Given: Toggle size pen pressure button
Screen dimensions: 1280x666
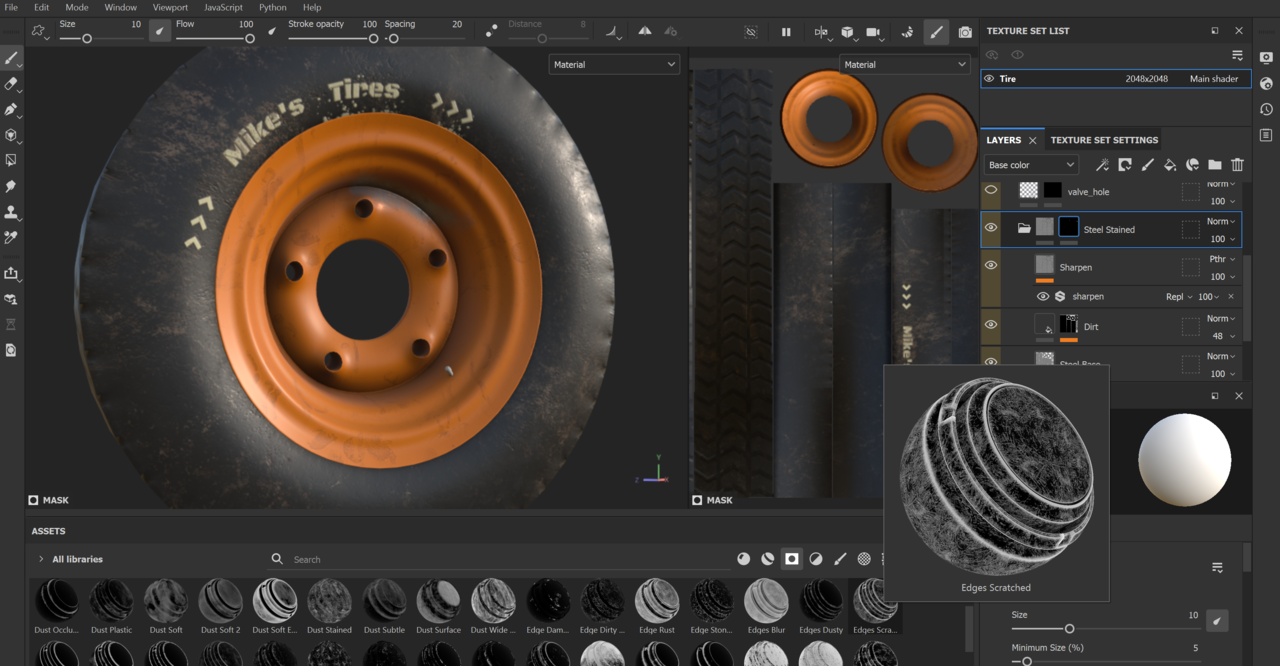Looking at the screenshot, I should [x=160, y=32].
